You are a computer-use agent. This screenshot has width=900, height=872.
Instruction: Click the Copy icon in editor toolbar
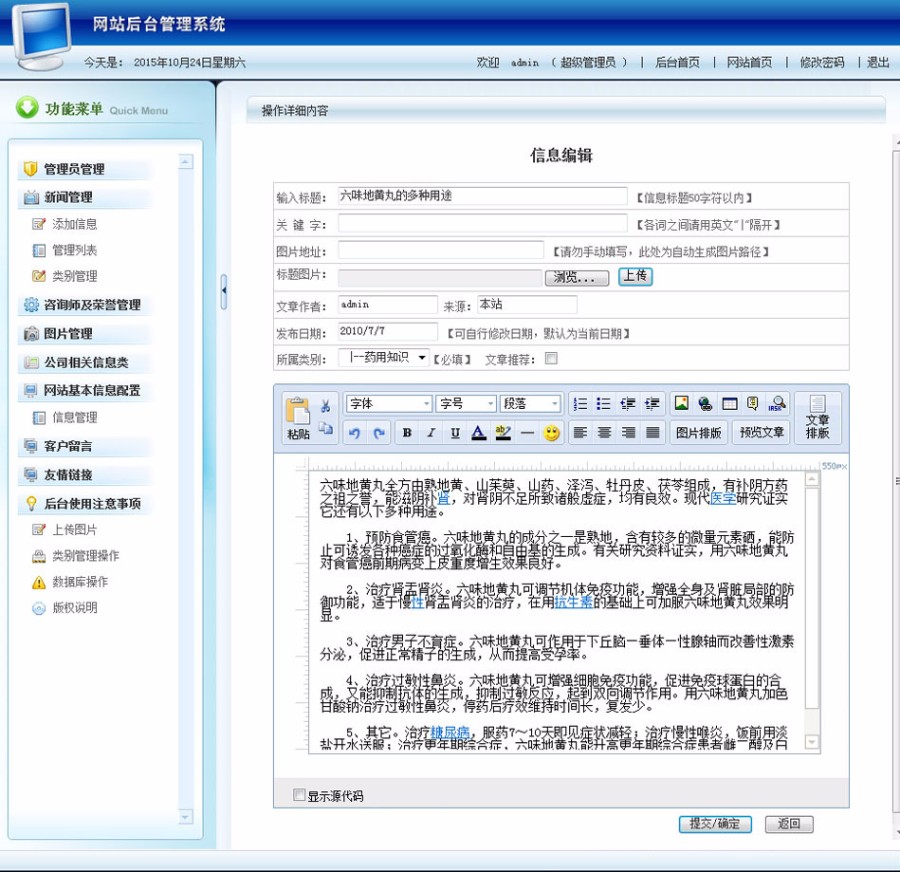pos(325,429)
